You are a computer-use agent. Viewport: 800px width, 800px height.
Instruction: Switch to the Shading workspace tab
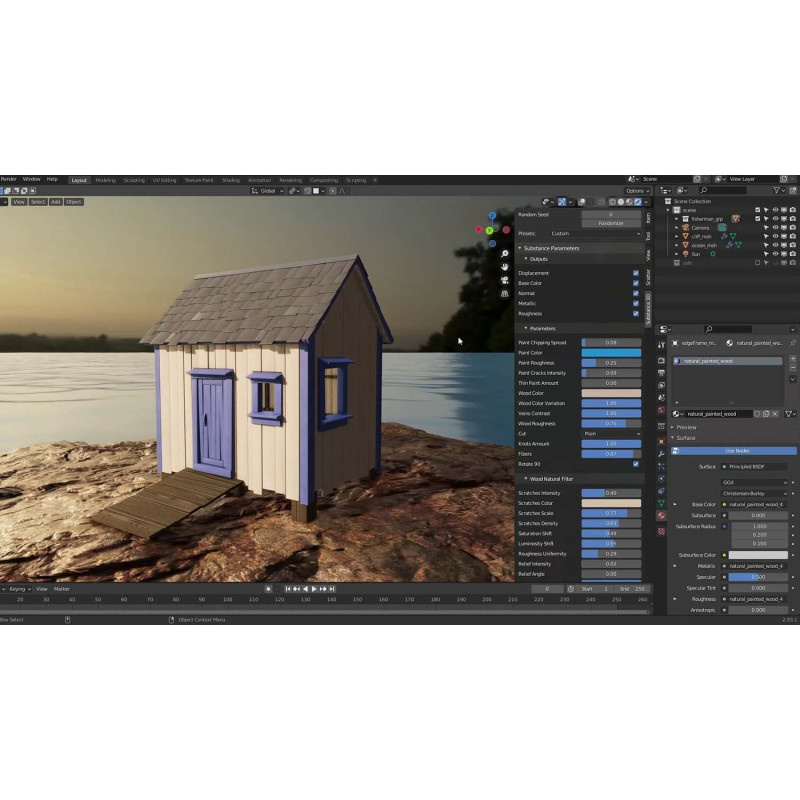(x=231, y=180)
